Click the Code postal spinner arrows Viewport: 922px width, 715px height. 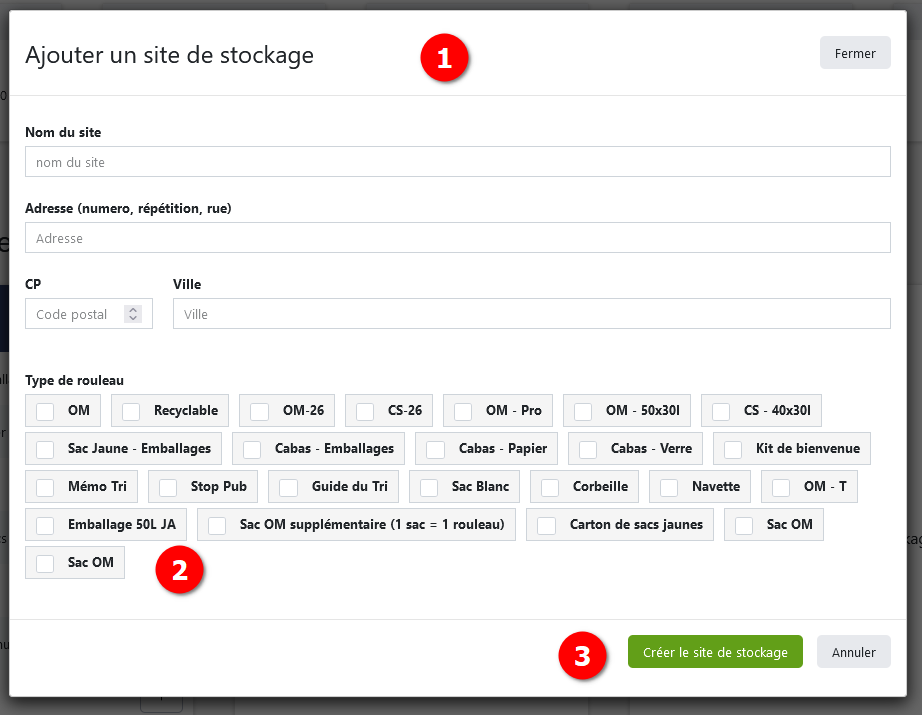coord(133,314)
